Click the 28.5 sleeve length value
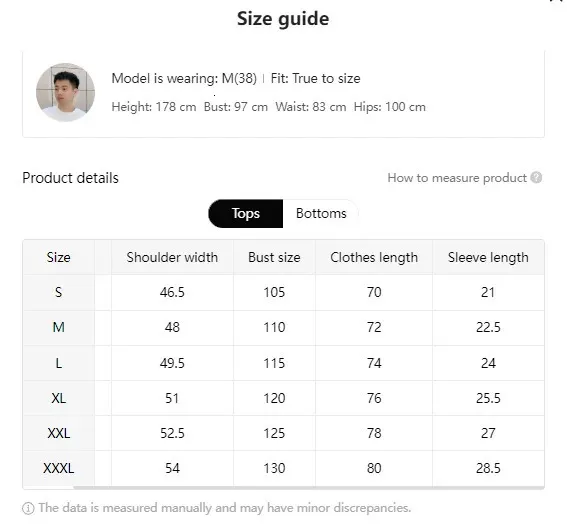Screen dimensions: 567x525 [x=488, y=468]
